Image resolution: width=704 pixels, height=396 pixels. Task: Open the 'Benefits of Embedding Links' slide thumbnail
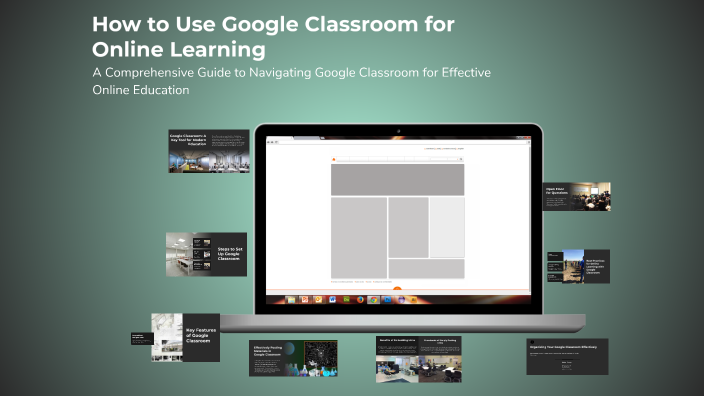[418, 359]
